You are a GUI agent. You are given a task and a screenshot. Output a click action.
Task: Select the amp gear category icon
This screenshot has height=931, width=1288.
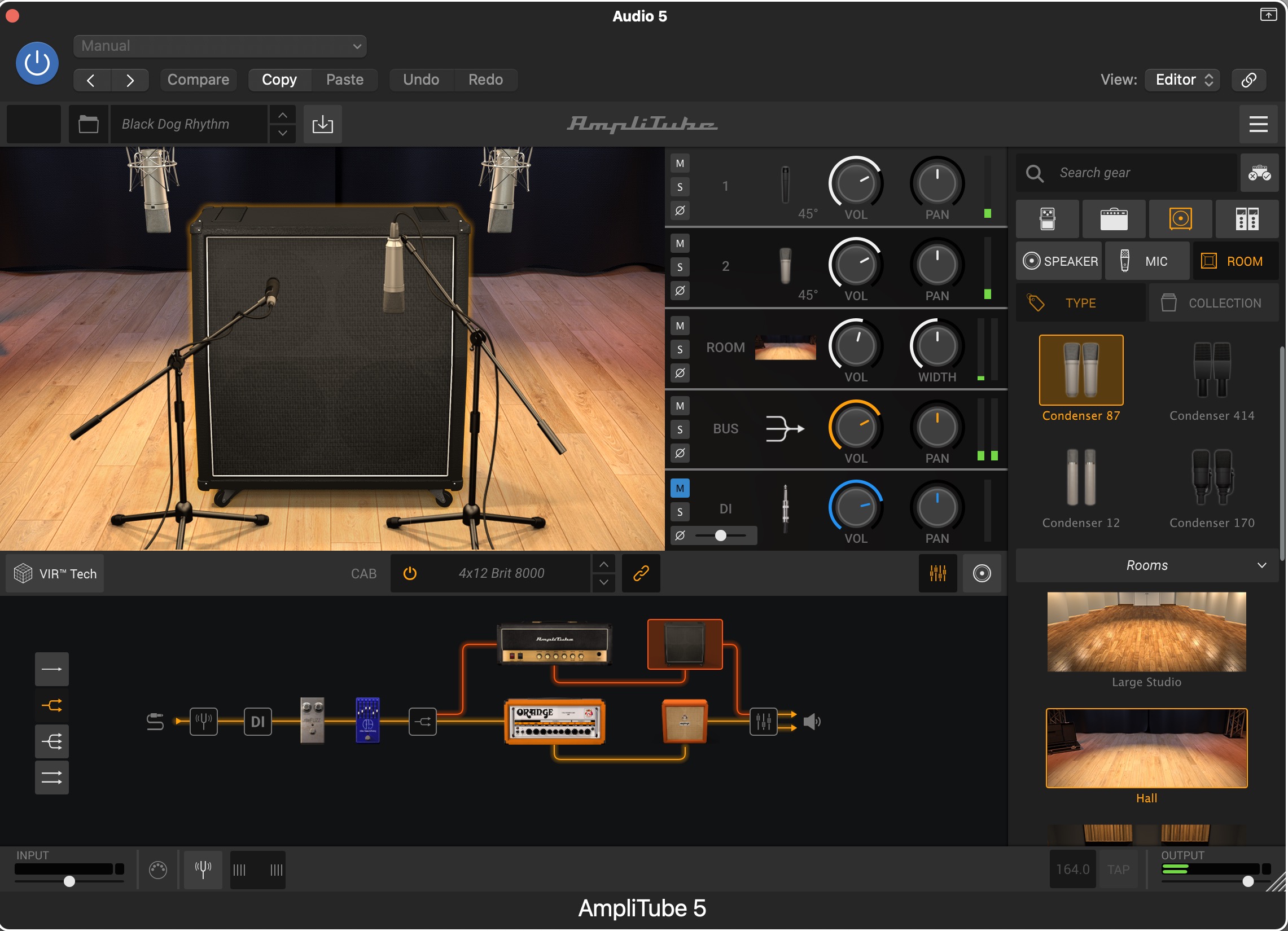pos(1114,219)
